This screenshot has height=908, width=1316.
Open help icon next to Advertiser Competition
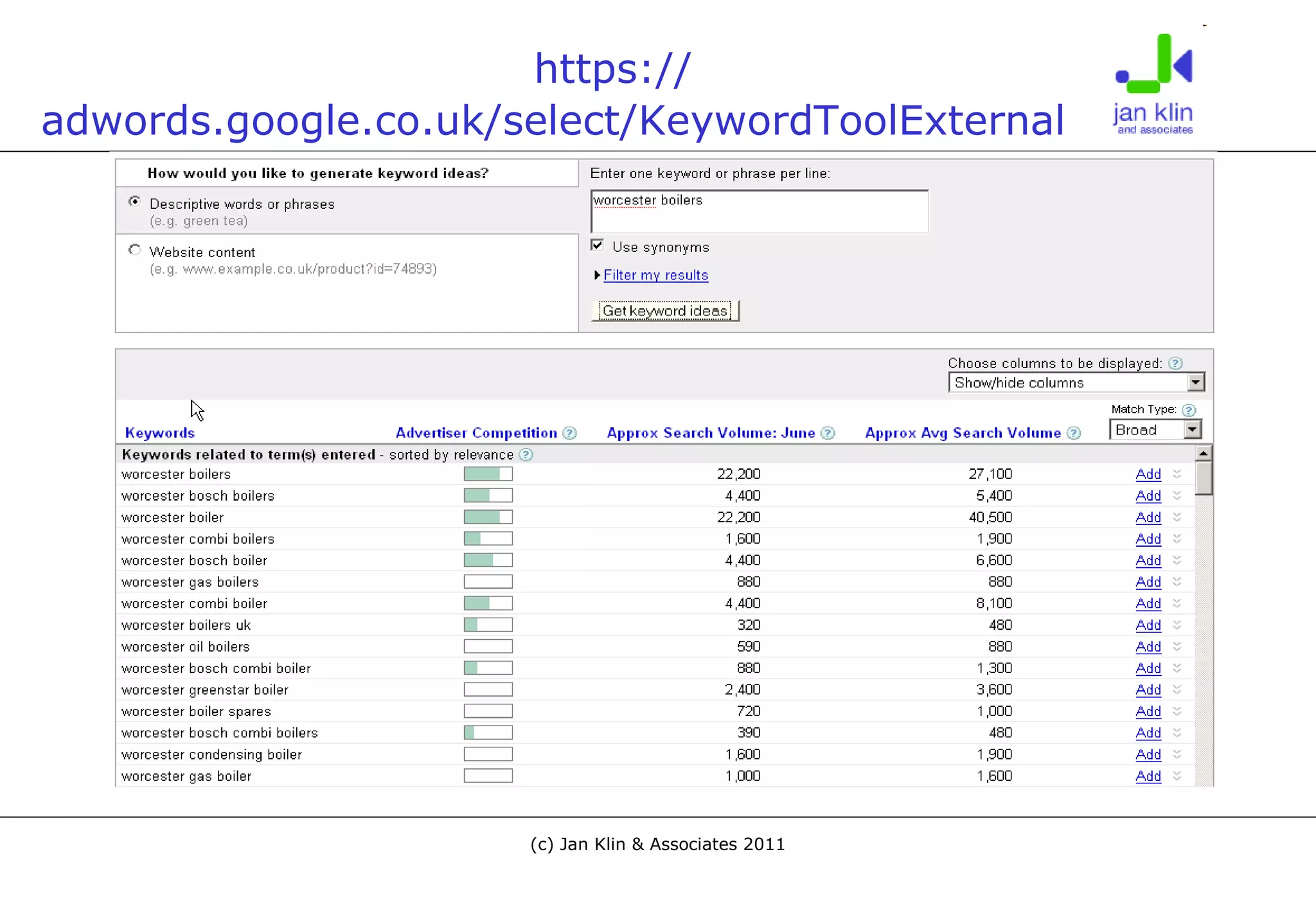coord(569,433)
